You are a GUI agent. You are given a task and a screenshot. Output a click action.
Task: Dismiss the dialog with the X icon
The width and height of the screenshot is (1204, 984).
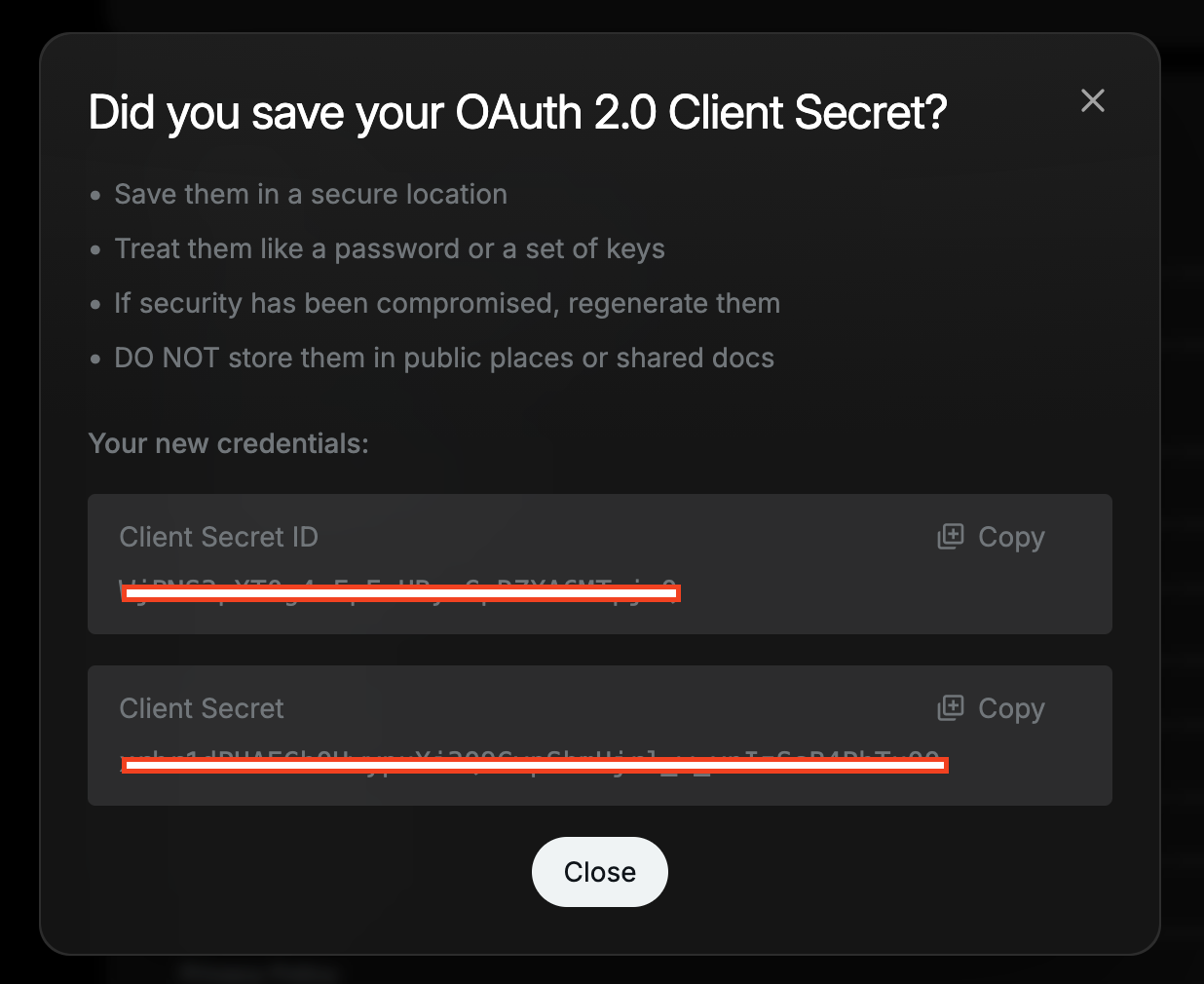(x=1092, y=100)
